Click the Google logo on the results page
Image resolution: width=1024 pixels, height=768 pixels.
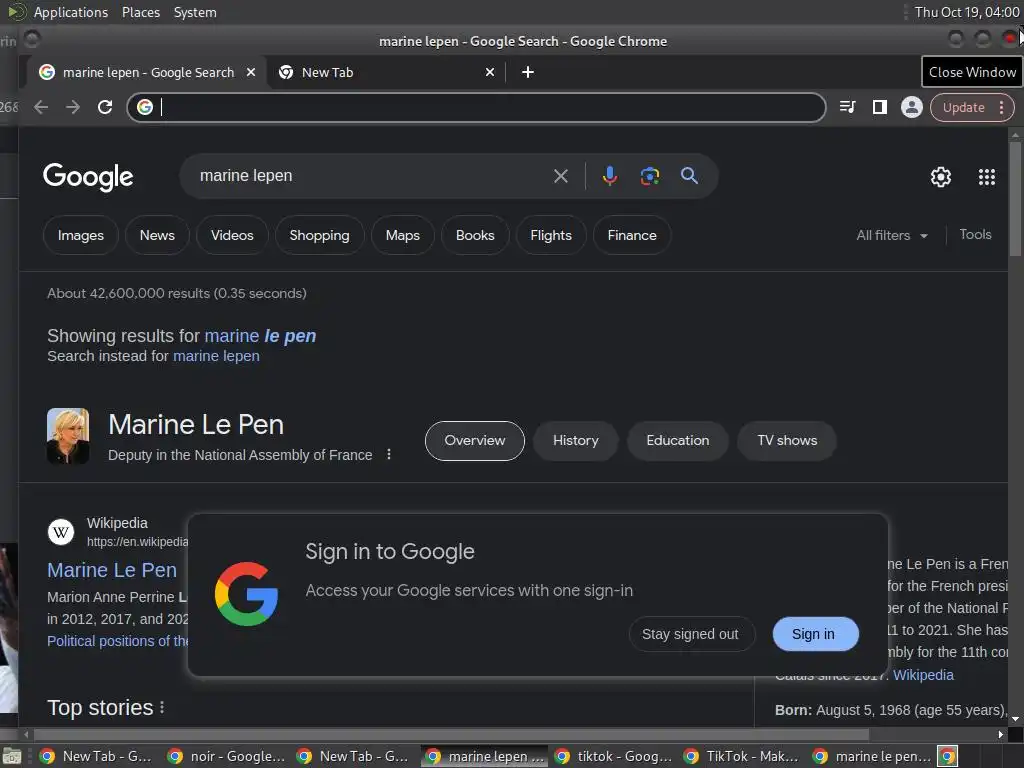[x=88, y=177]
